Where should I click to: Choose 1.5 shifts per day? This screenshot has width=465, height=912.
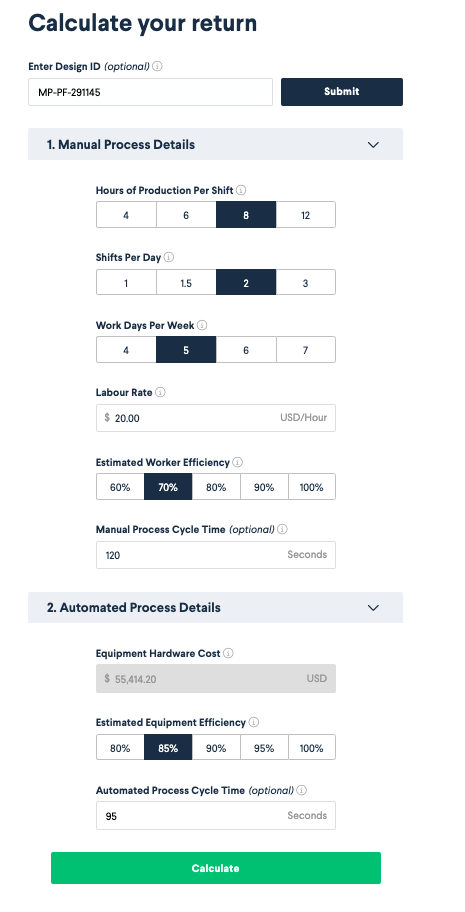point(186,283)
